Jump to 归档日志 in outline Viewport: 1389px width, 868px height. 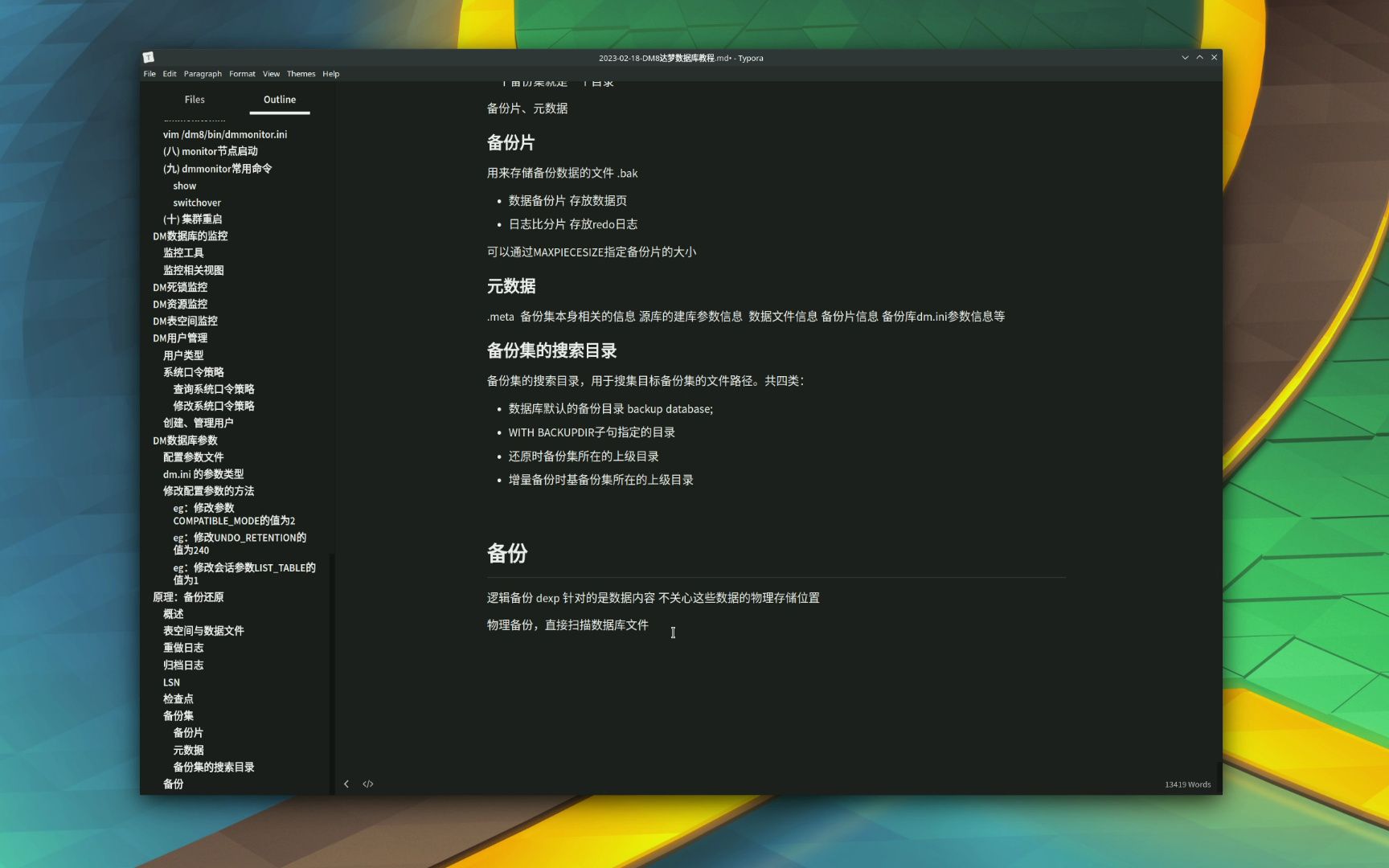[x=183, y=665]
